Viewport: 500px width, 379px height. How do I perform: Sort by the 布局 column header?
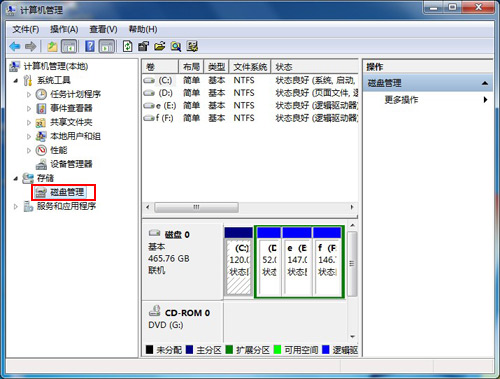click(191, 67)
